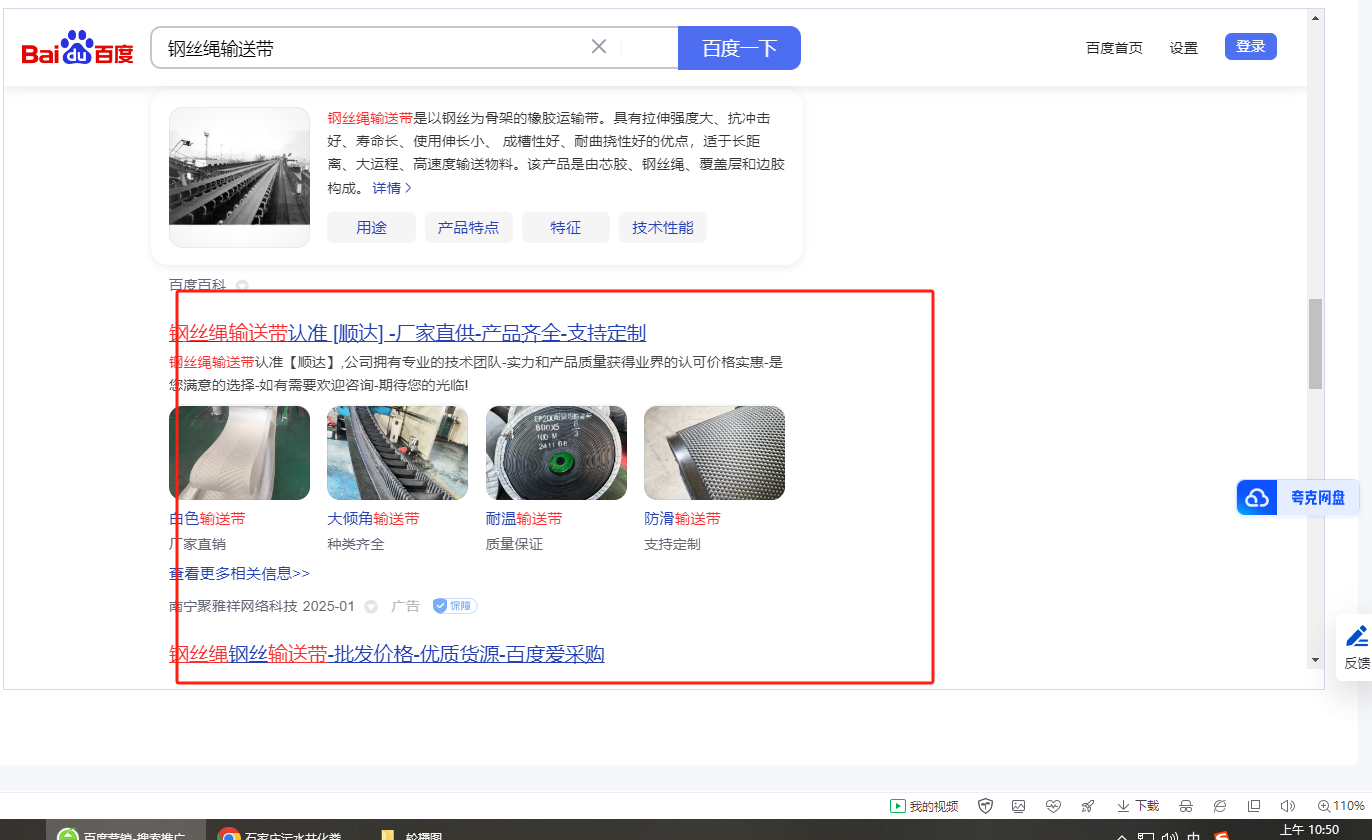The image size is (1372, 840).
Task: Expand the dropdown arrow beside 百度百科
Action: click(x=242, y=285)
